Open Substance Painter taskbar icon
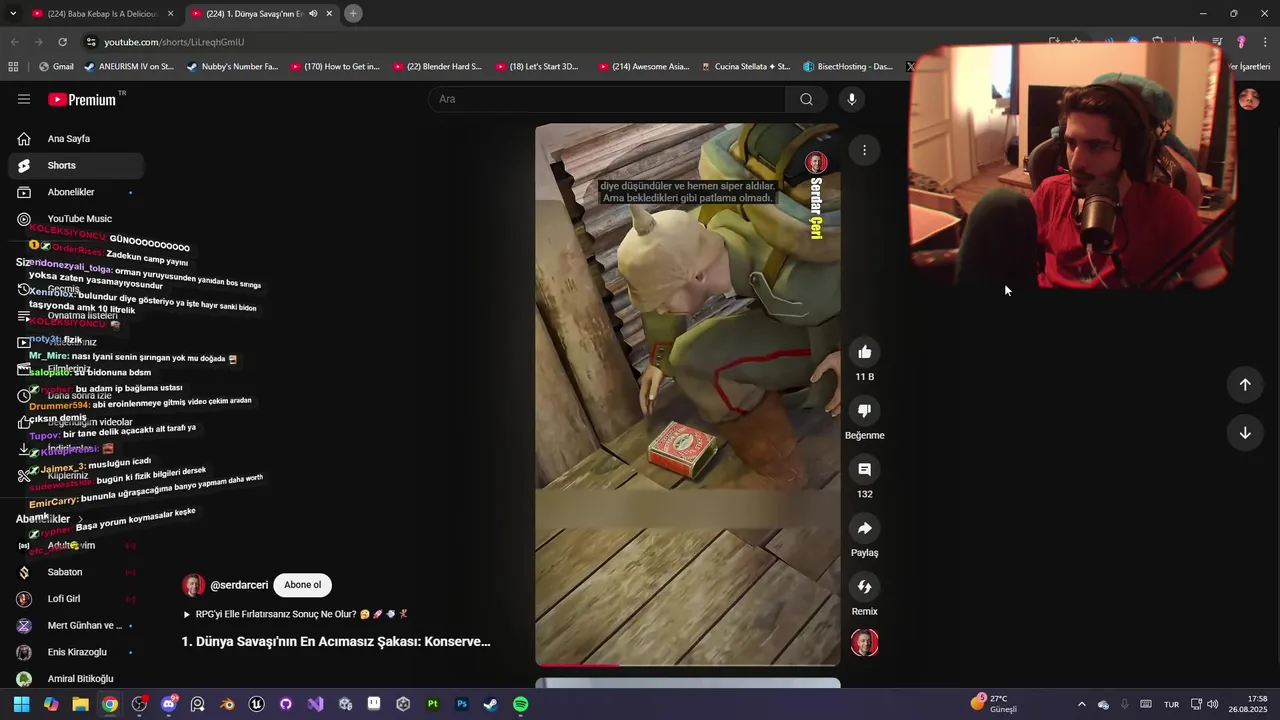1280x720 pixels. (x=433, y=704)
